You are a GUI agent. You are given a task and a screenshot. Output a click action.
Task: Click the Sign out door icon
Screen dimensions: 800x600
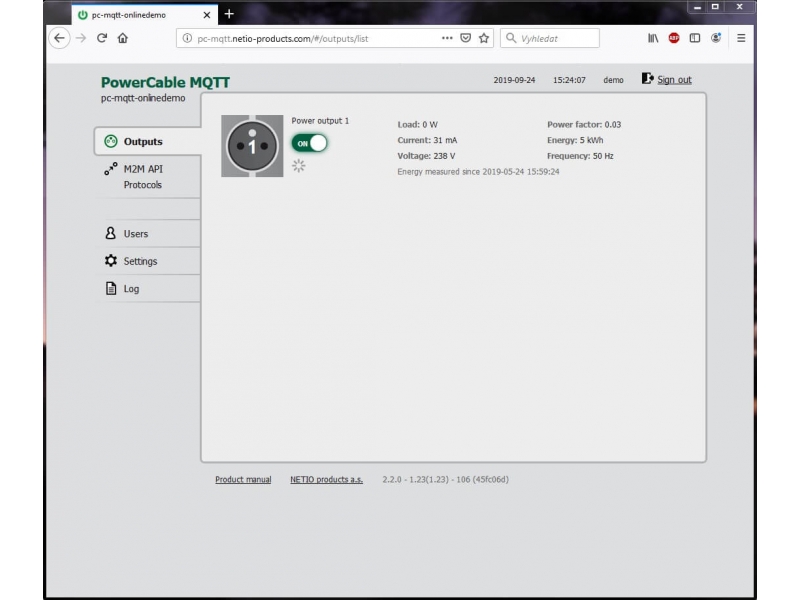tap(647, 79)
